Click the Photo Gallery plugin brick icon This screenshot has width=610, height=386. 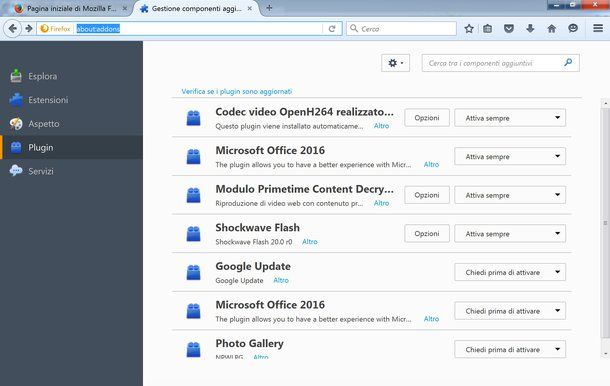pyautogui.click(x=193, y=349)
